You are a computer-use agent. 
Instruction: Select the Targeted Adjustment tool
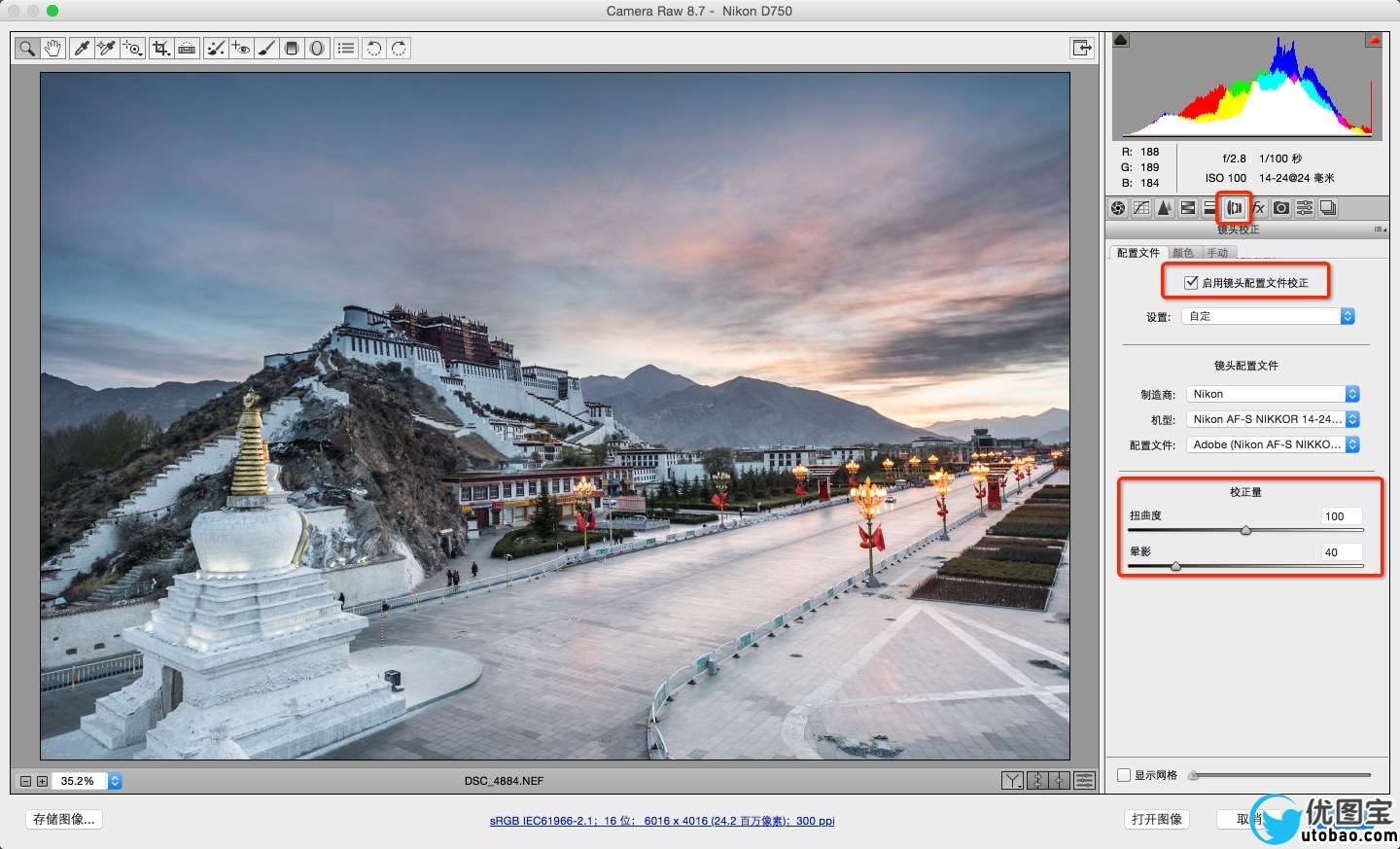click(132, 48)
